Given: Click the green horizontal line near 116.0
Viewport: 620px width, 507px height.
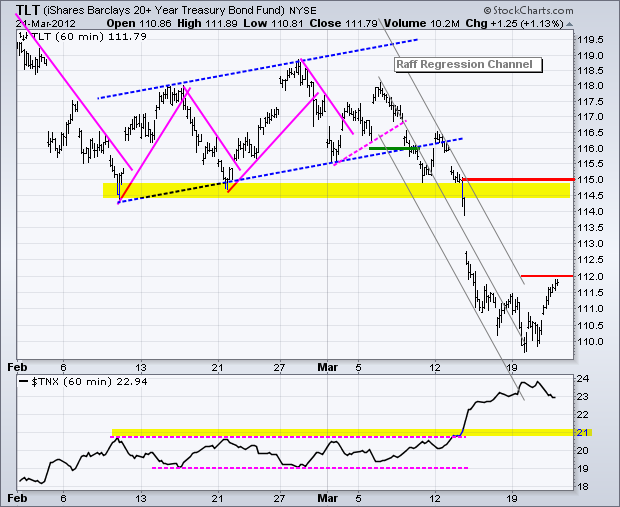Looking at the screenshot, I should 393,148.
